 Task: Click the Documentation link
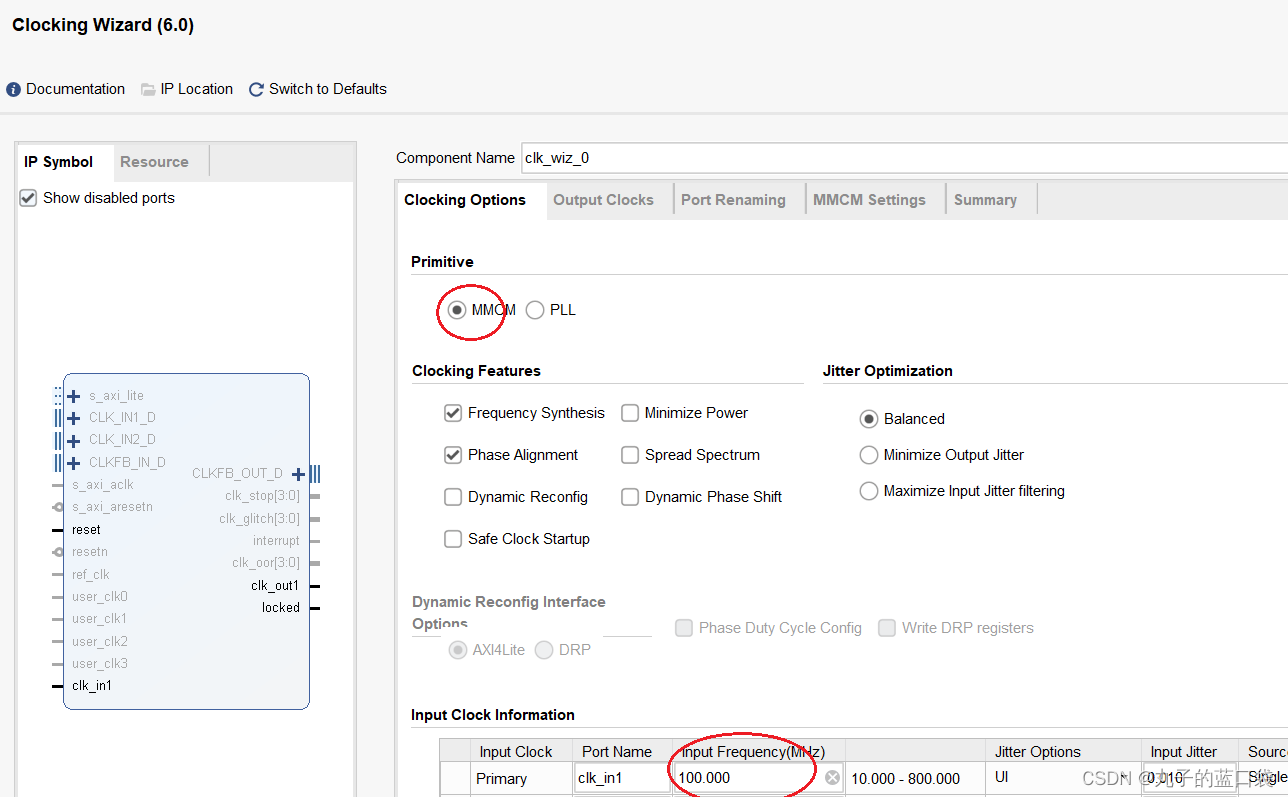tap(76, 89)
